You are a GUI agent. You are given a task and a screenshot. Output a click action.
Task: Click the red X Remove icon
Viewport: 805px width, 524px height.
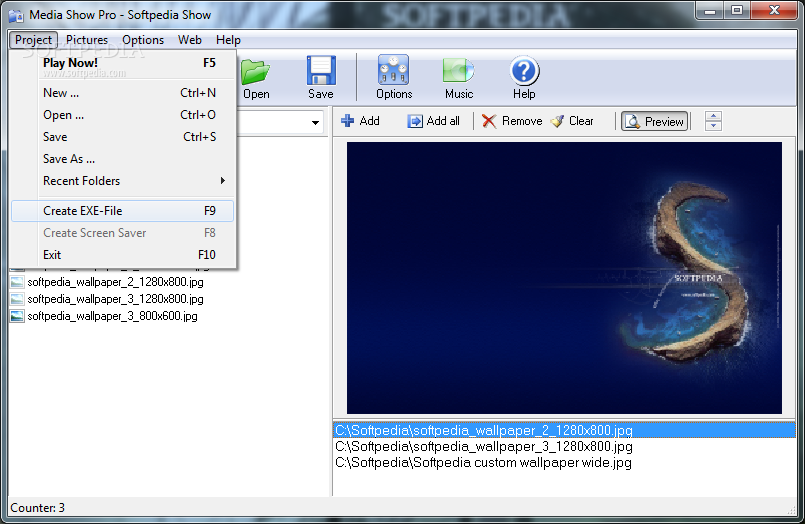pos(489,121)
